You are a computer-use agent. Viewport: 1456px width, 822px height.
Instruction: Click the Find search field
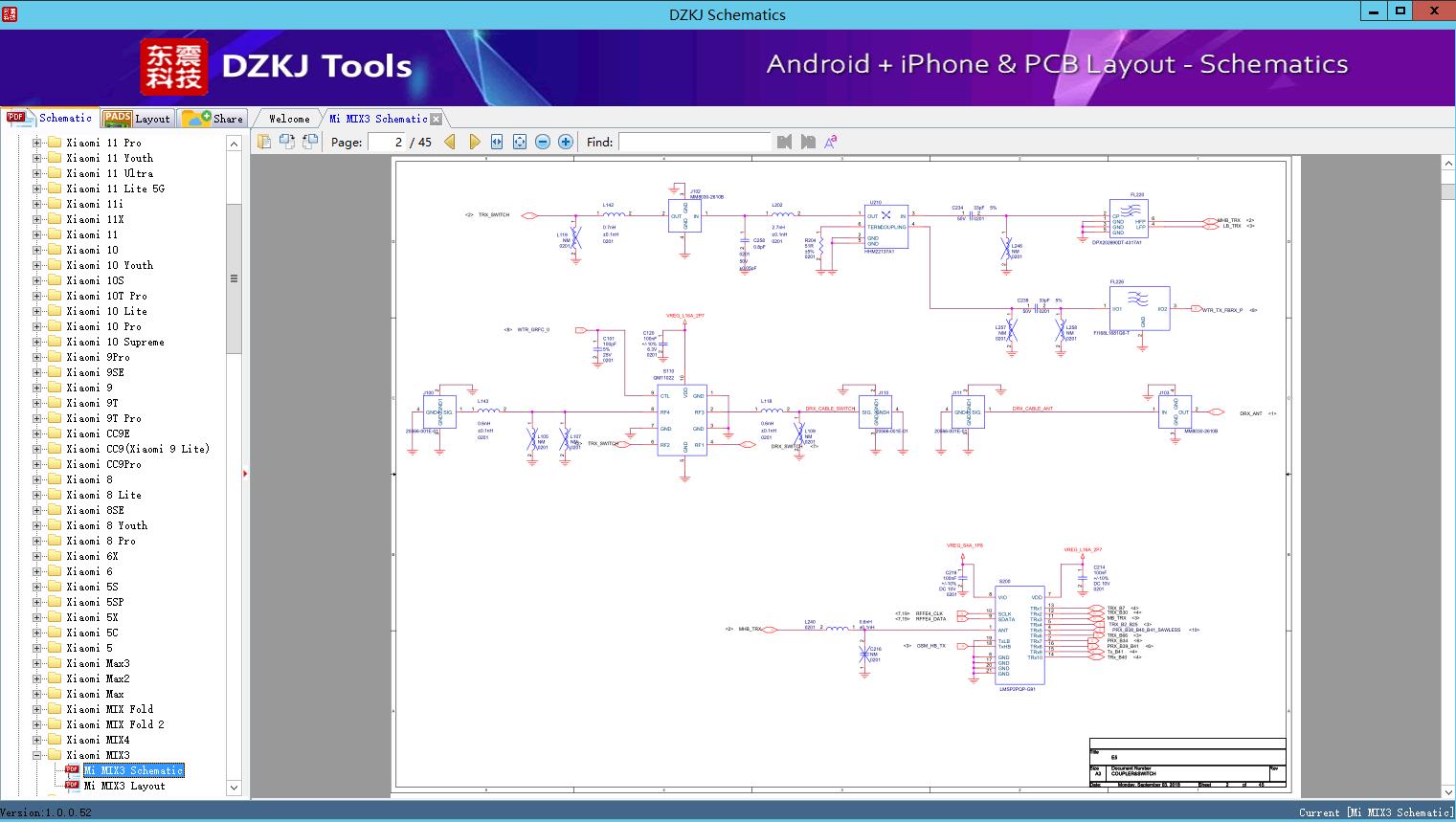695,142
